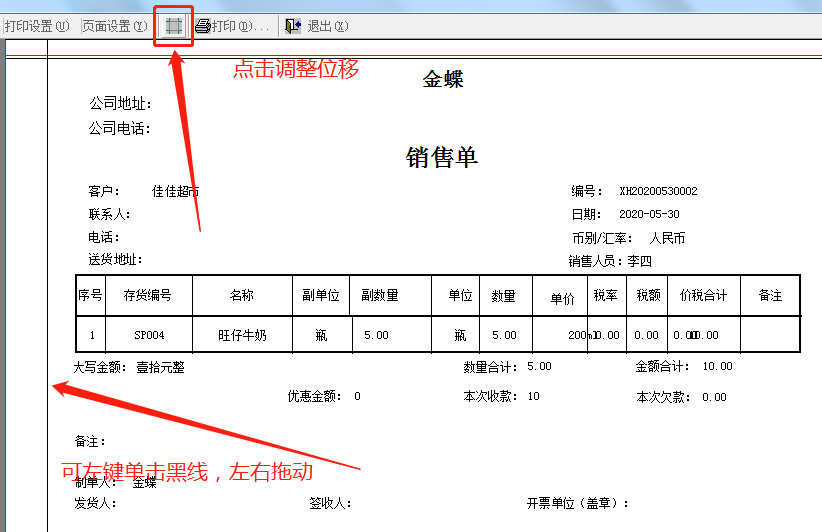Viewport: 822px width, 532px height.
Task: Click the exit door icon
Action: pyautogui.click(x=293, y=26)
